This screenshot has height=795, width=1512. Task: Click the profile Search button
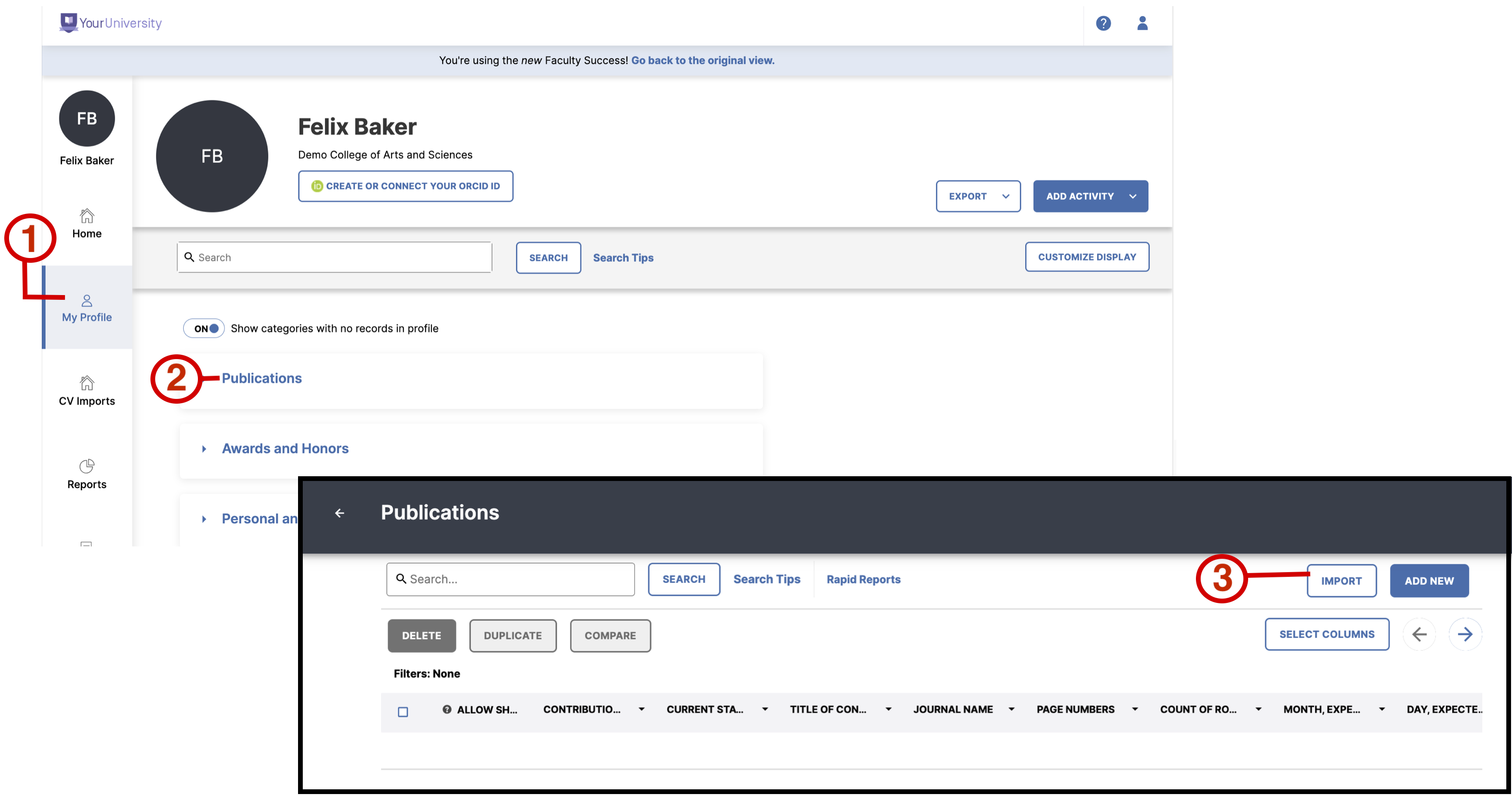[x=548, y=258]
